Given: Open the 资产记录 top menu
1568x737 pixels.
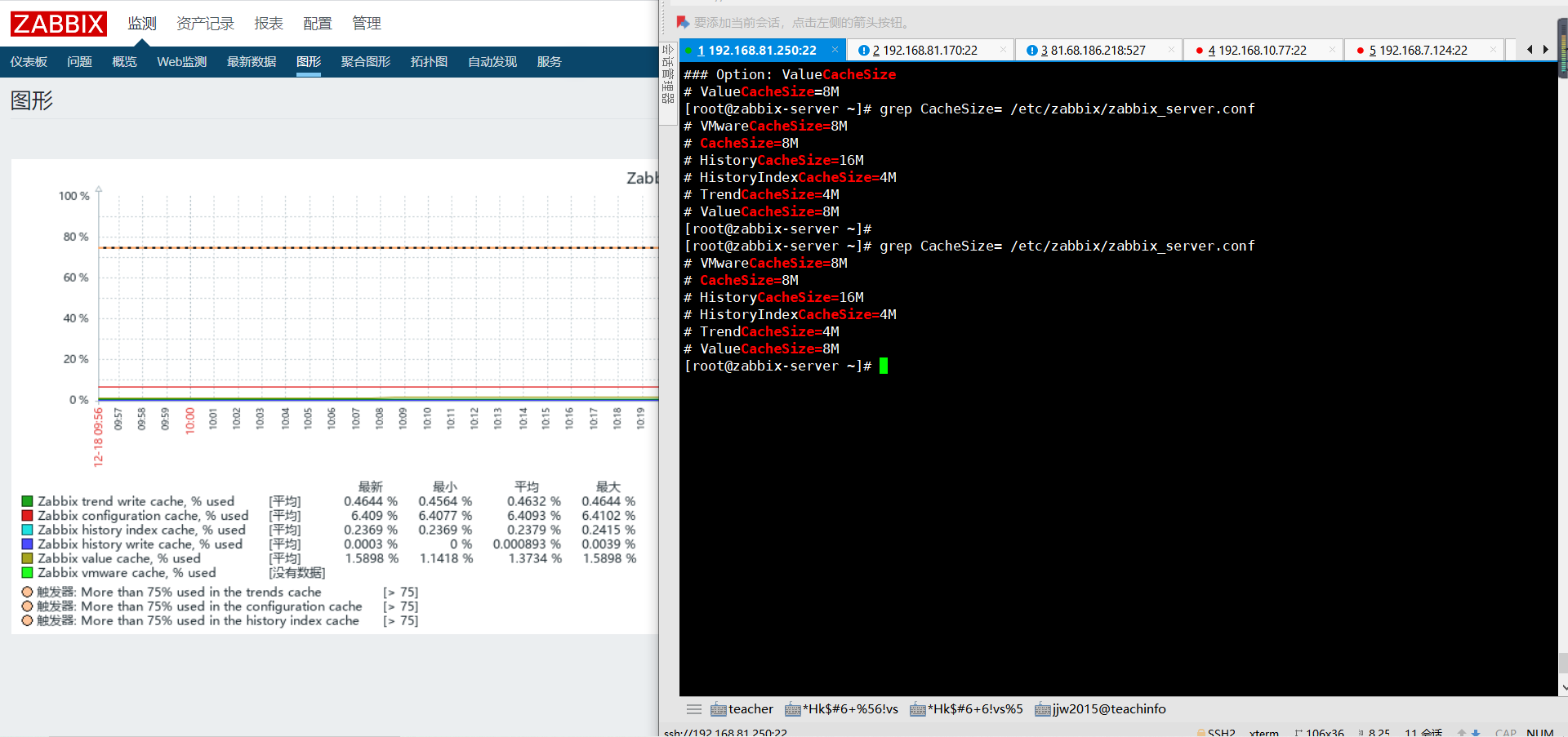Looking at the screenshot, I should (x=205, y=24).
